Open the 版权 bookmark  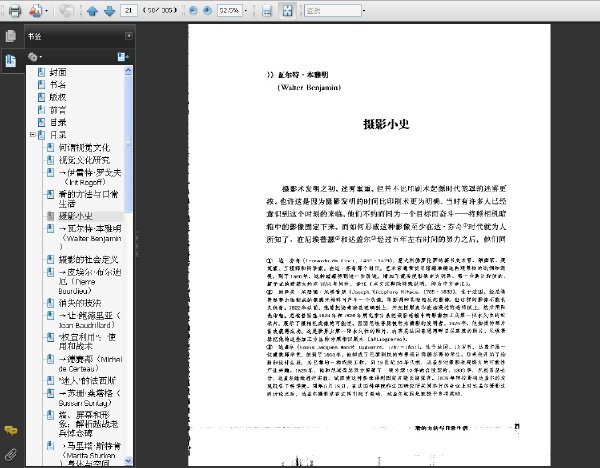[x=58, y=97]
